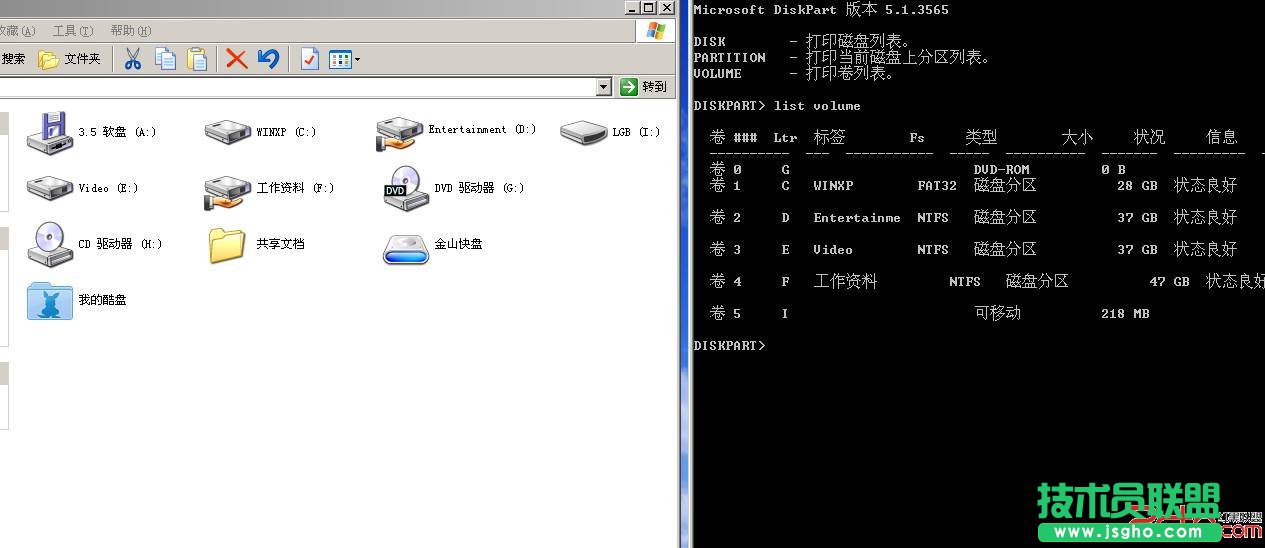Click the Paste clipboard toolbar icon
1265x548 pixels.
coord(197,59)
